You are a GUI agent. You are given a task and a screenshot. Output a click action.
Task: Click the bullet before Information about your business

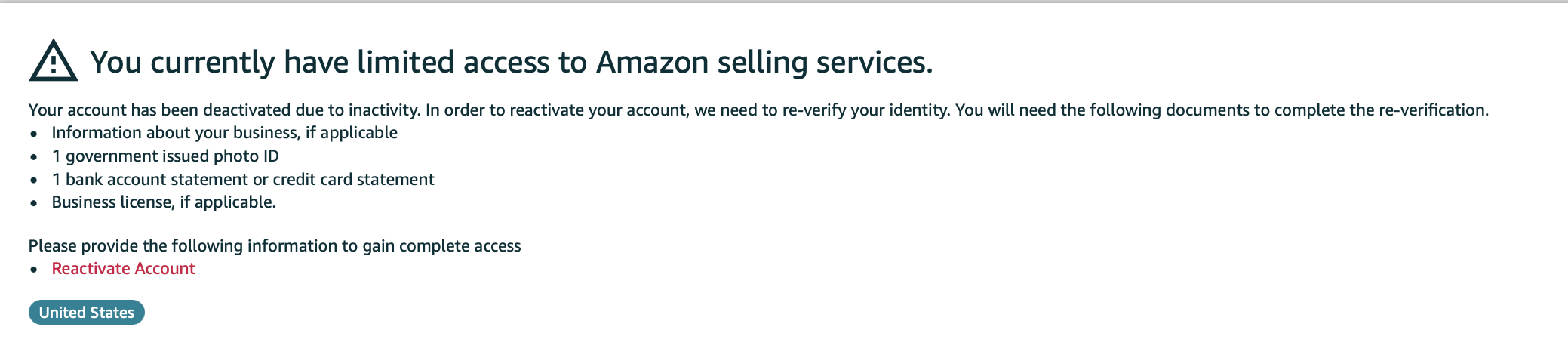coord(34,134)
